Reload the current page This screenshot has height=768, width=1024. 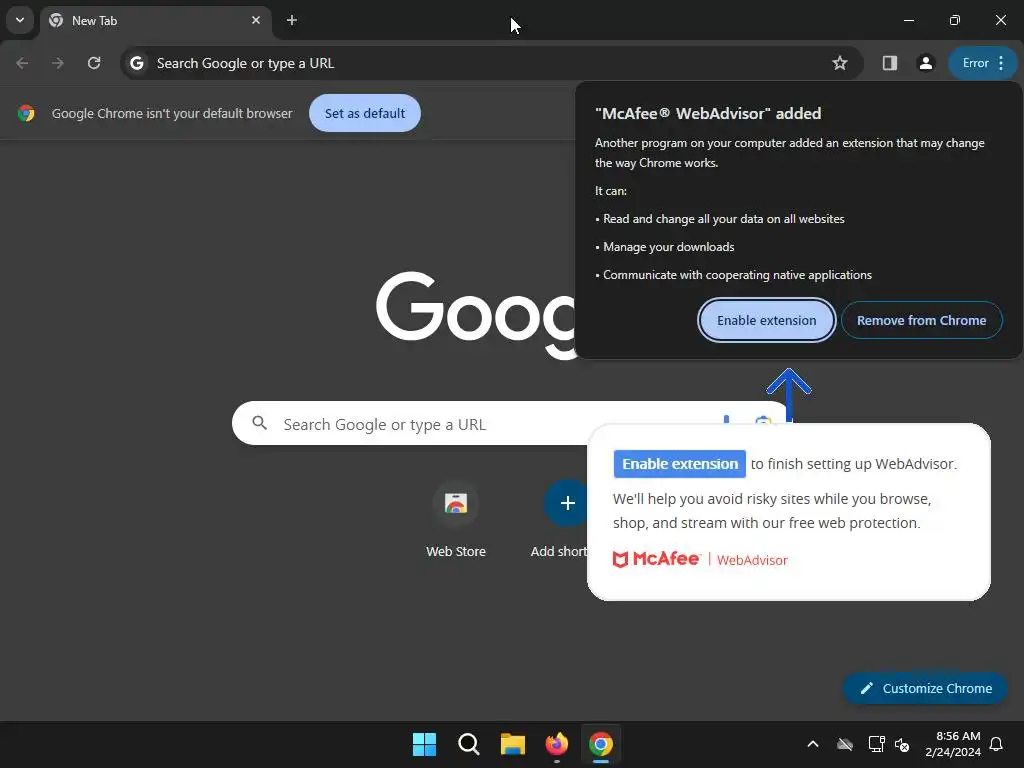[x=94, y=63]
